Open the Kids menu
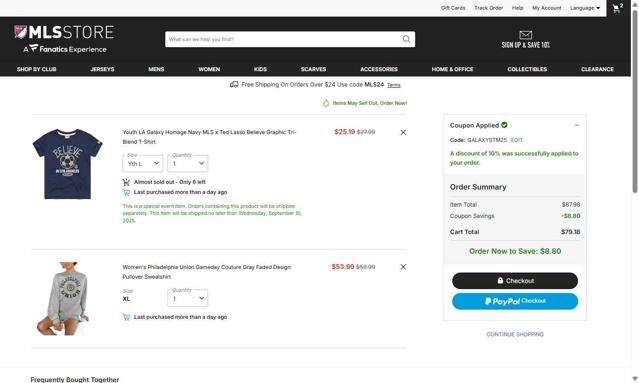Screen dimensions: 639x383 pos(260,69)
